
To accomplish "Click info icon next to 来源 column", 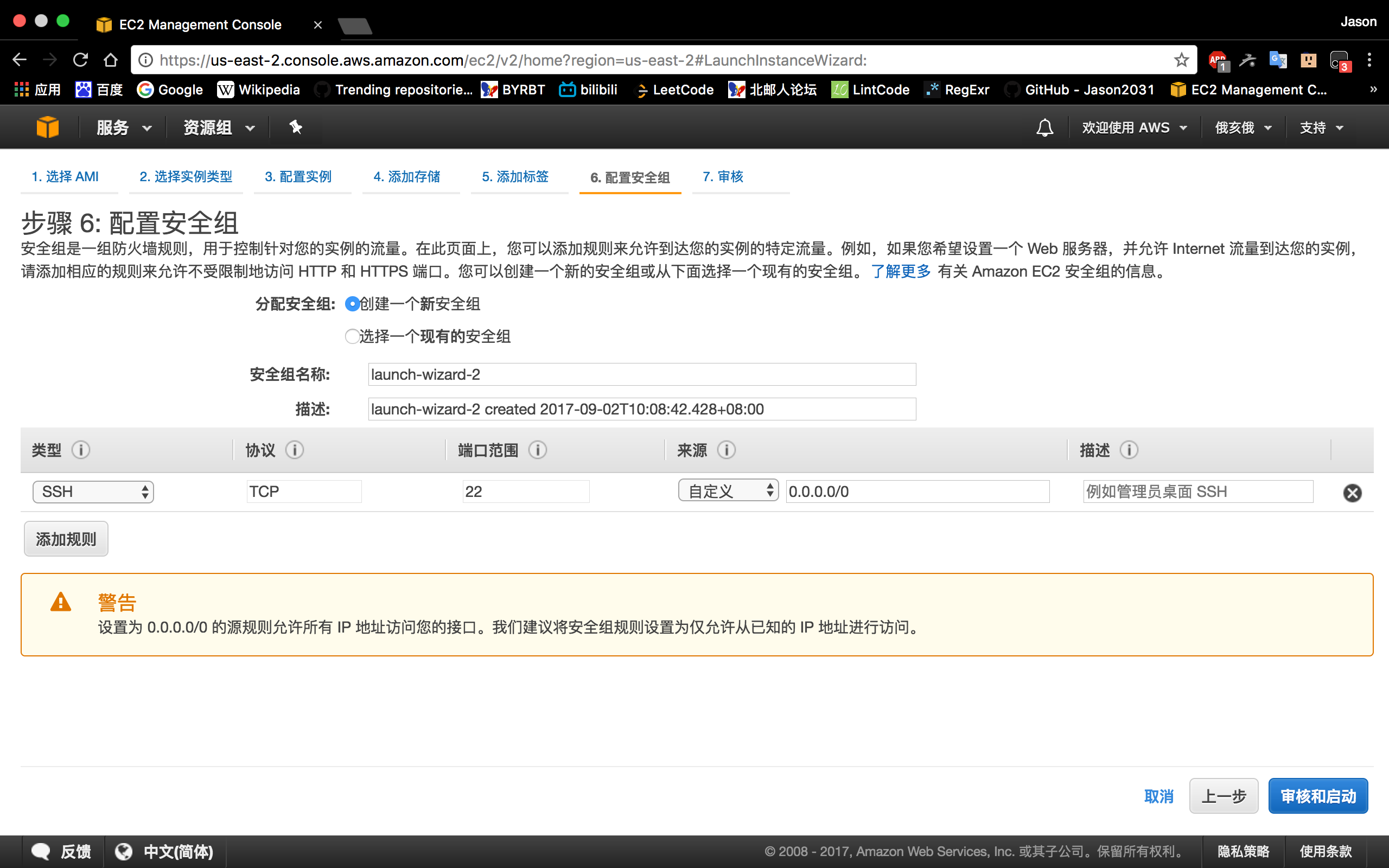I will tap(727, 450).
